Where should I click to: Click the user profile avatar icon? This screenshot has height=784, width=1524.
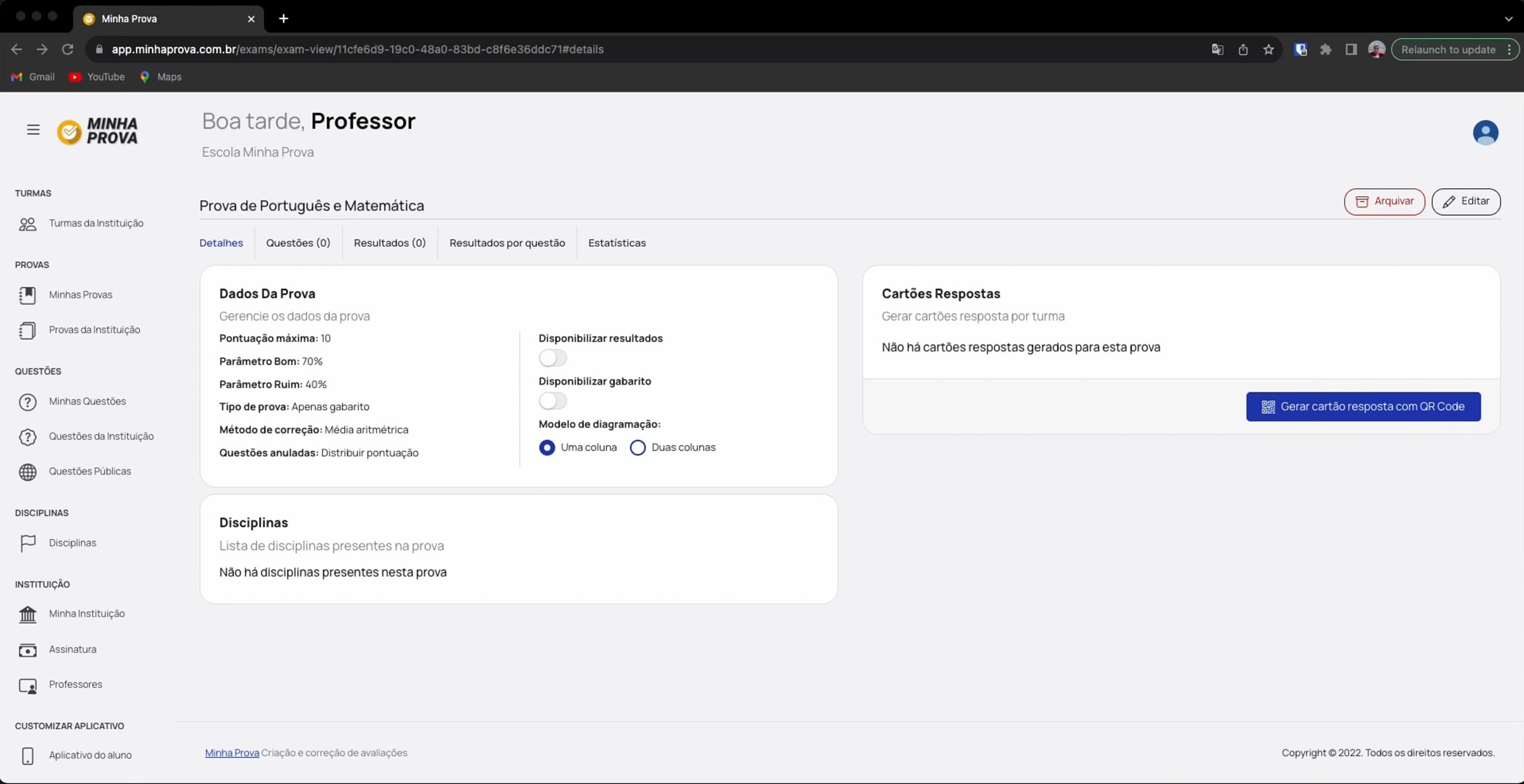[1485, 133]
